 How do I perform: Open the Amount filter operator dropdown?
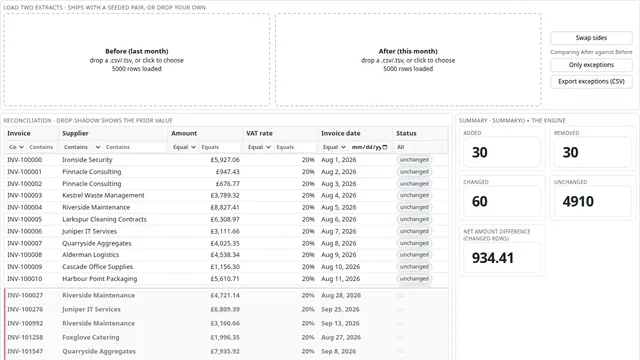(184, 147)
